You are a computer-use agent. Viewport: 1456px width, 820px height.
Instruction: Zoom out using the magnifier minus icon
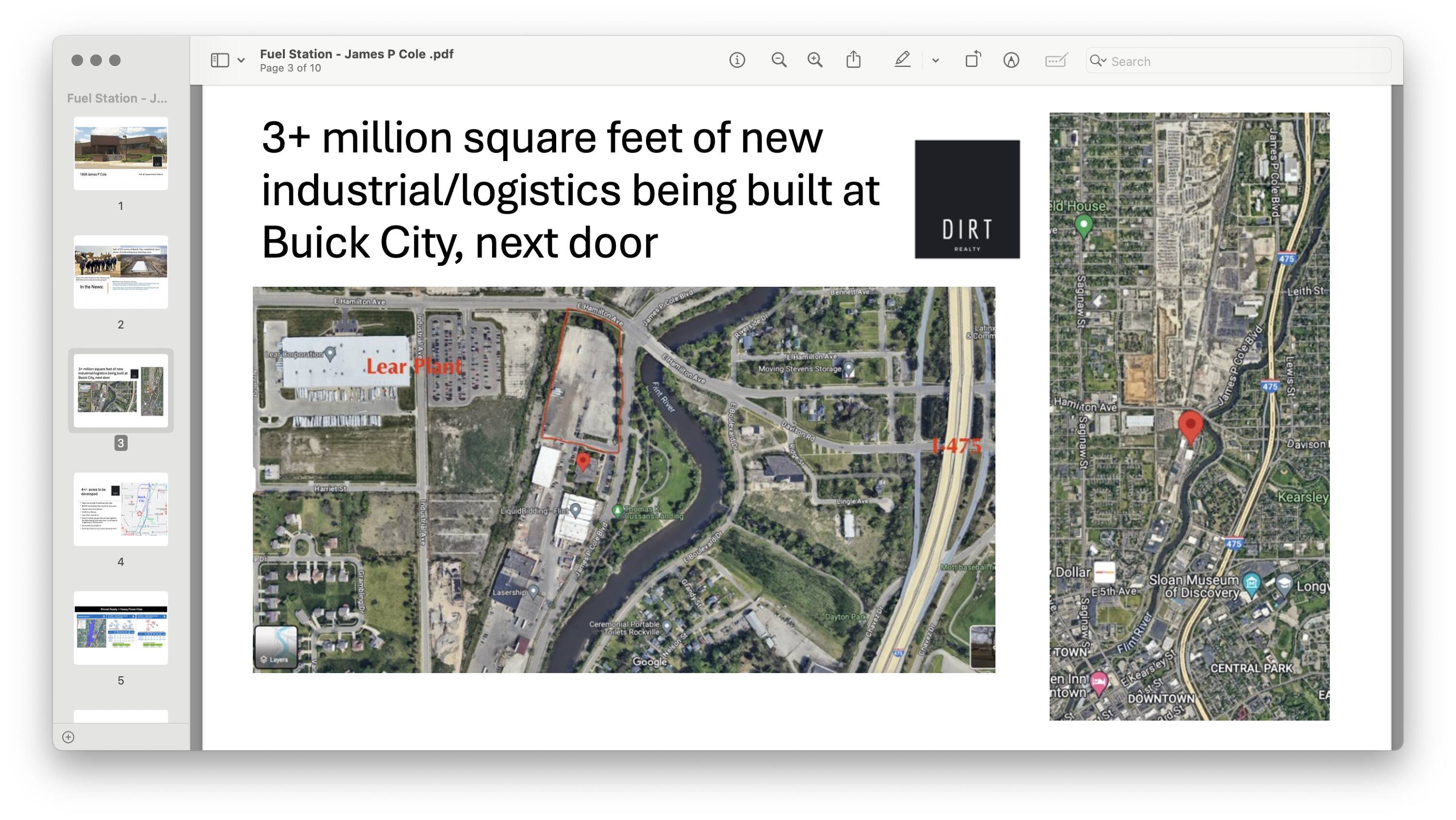pyautogui.click(x=778, y=60)
